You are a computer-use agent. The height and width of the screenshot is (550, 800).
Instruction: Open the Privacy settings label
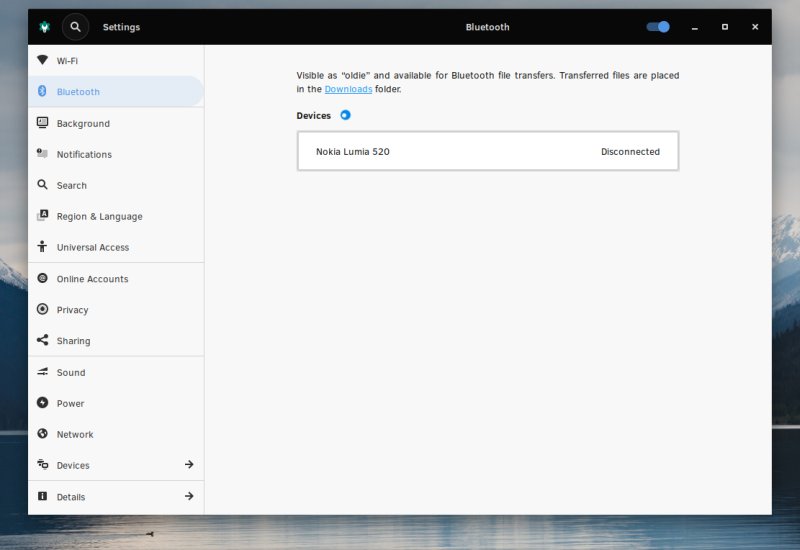pyautogui.click(x=72, y=310)
